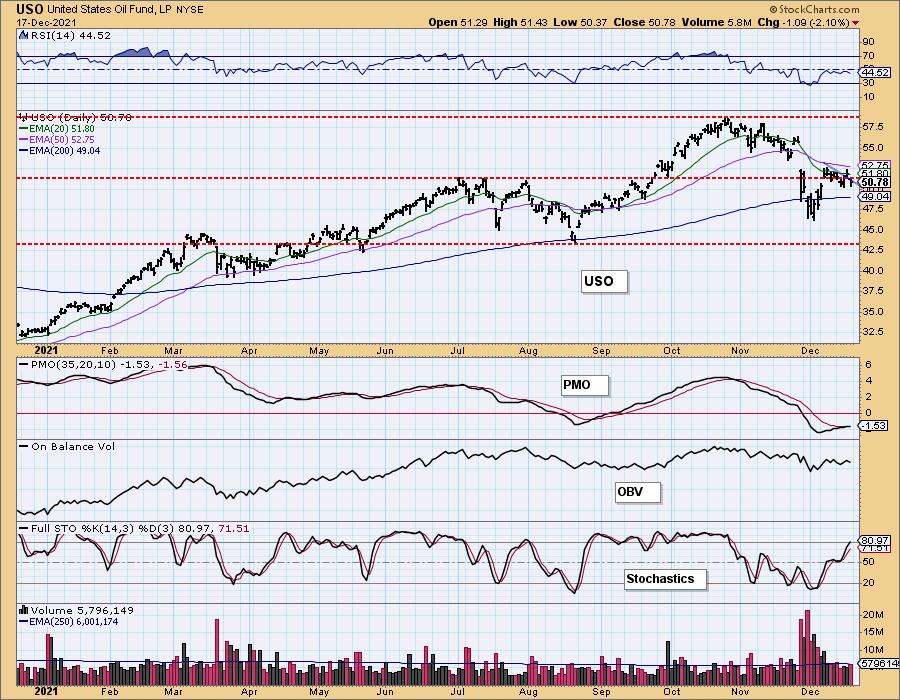Click the EMA(20) 51.80 legend entry
The image size is (900, 700).
(x=57, y=129)
